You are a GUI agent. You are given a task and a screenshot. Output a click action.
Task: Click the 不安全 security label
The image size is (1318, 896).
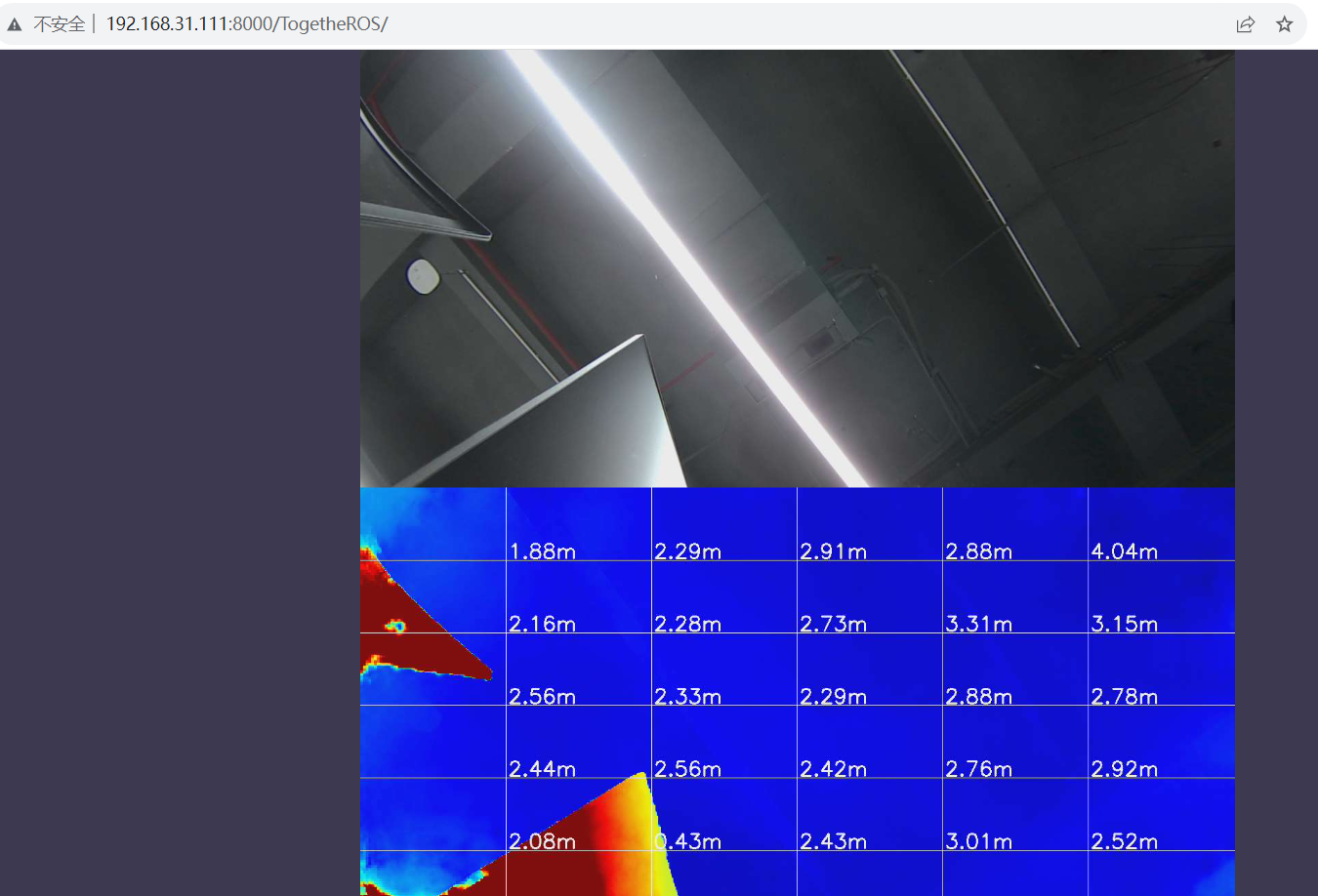click(x=60, y=24)
